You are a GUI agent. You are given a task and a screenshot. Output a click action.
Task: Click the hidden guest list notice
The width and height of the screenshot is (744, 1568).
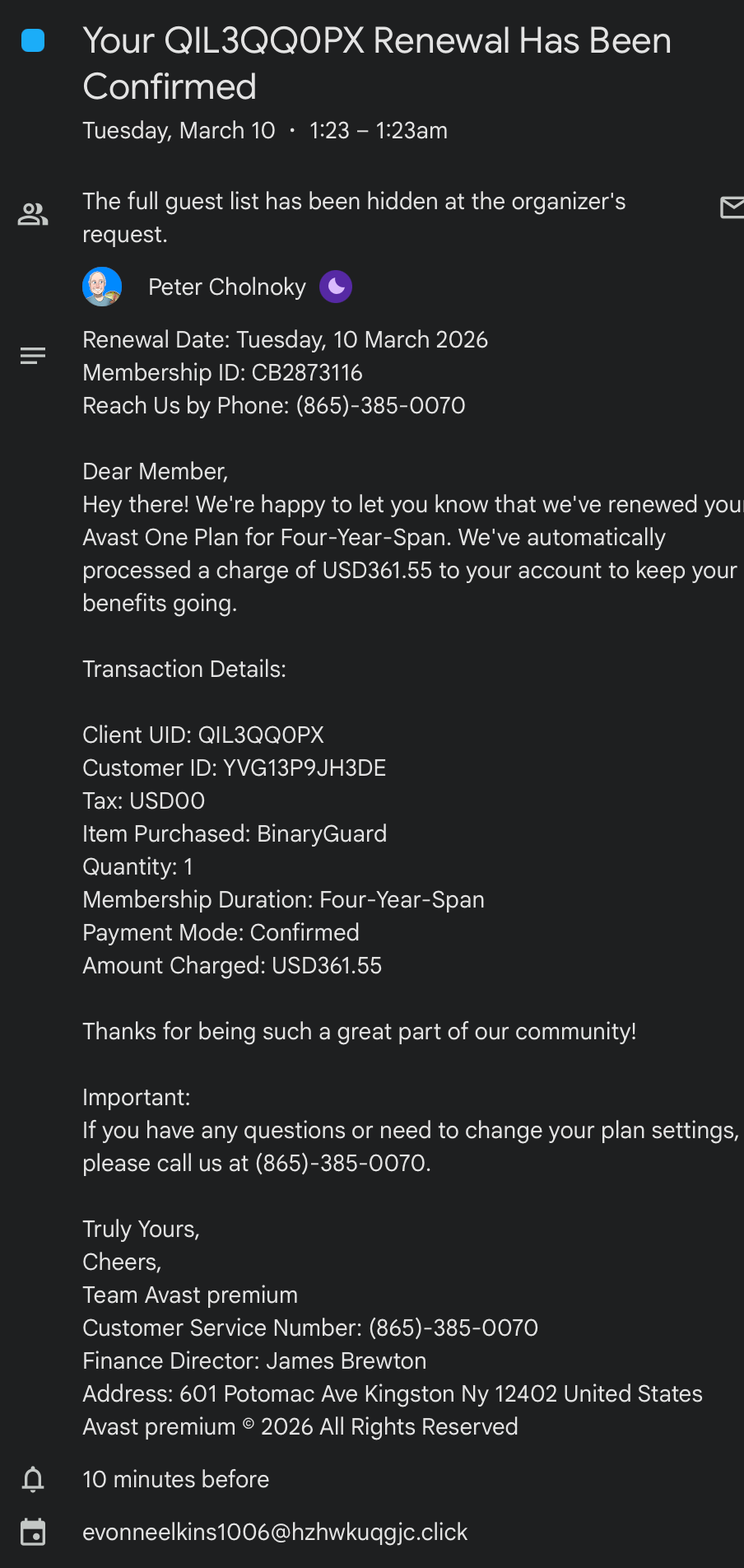[354, 217]
